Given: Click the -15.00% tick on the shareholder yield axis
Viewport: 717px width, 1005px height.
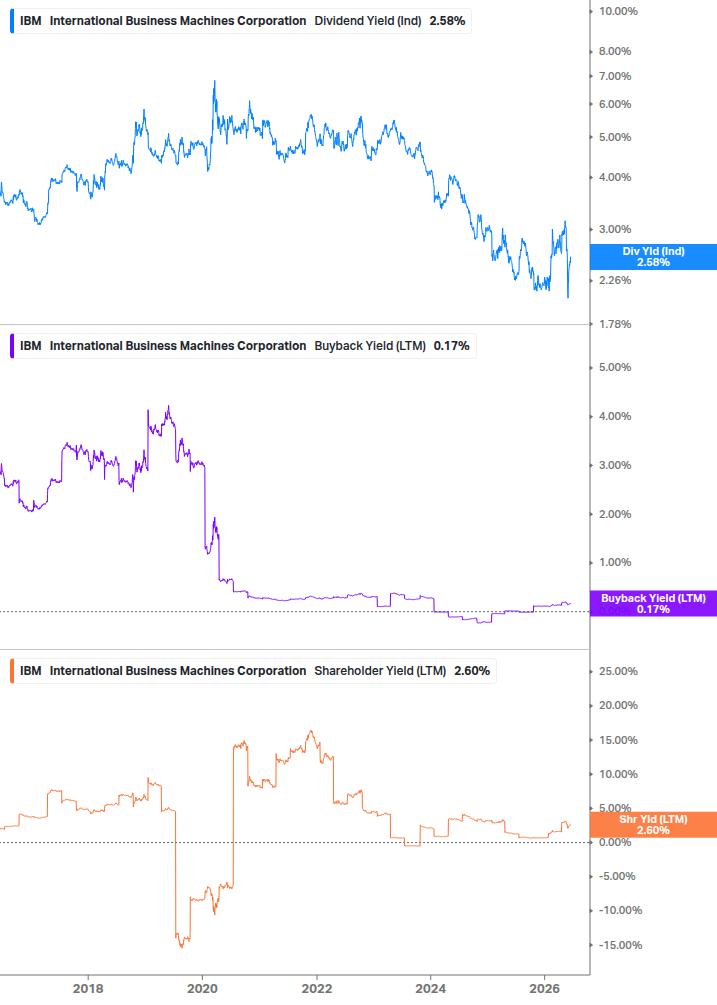Looking at the screenshot, I should click(x=620, y=945).
